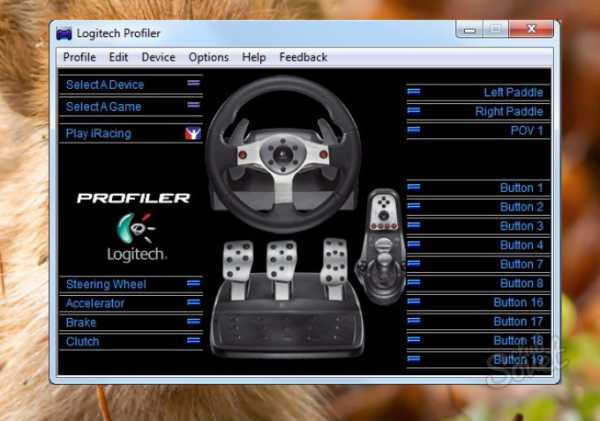This screenshot has height=421, width=600.
Task: Click the Select A Game button
Action: click(131, 106)
